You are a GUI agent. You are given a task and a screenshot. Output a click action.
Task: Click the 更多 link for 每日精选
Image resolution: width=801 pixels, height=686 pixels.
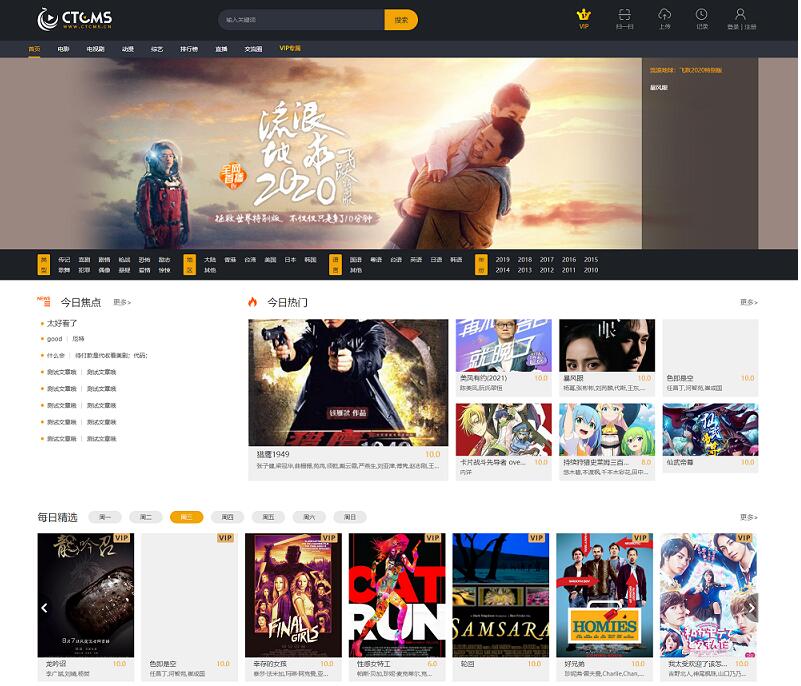pyautogui.click(x=749, y=517)
